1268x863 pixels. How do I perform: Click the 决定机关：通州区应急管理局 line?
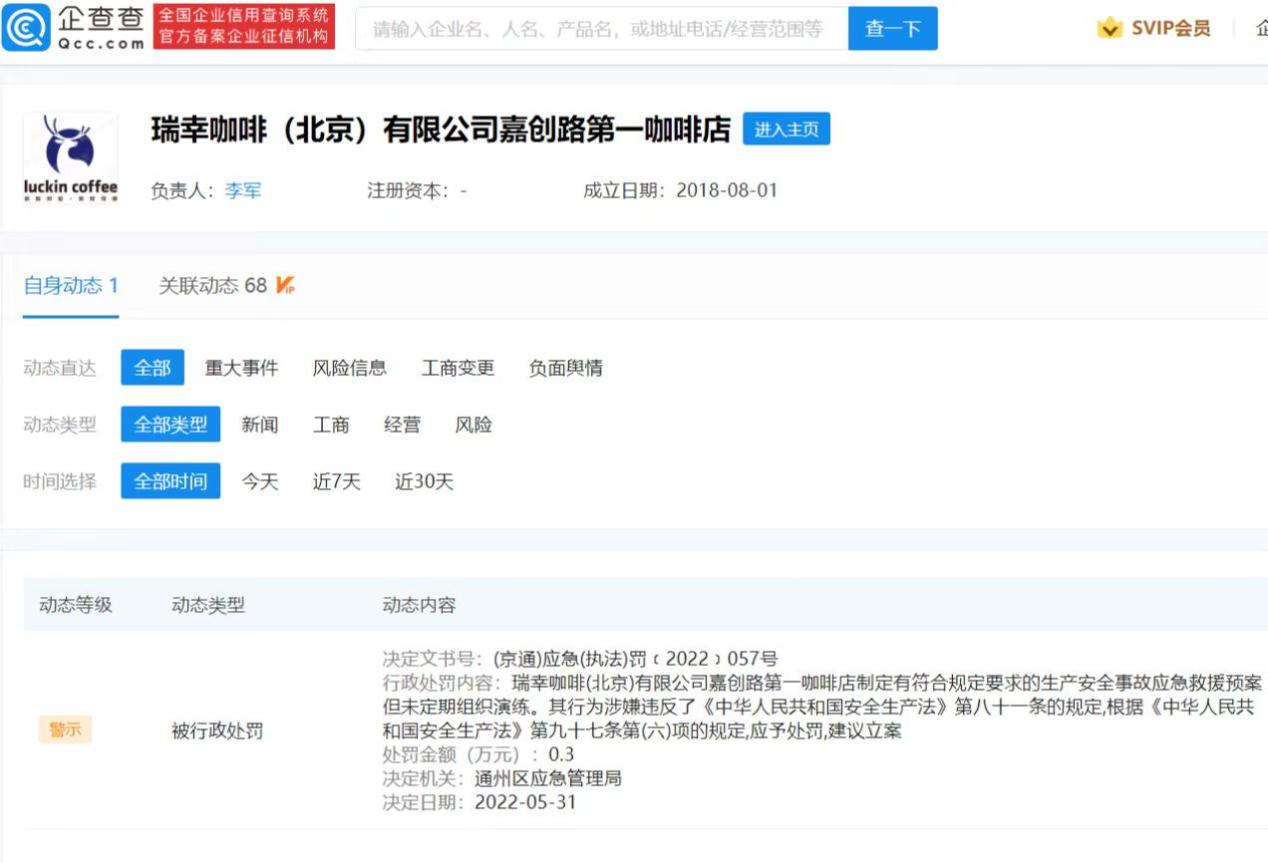(502, 779)
